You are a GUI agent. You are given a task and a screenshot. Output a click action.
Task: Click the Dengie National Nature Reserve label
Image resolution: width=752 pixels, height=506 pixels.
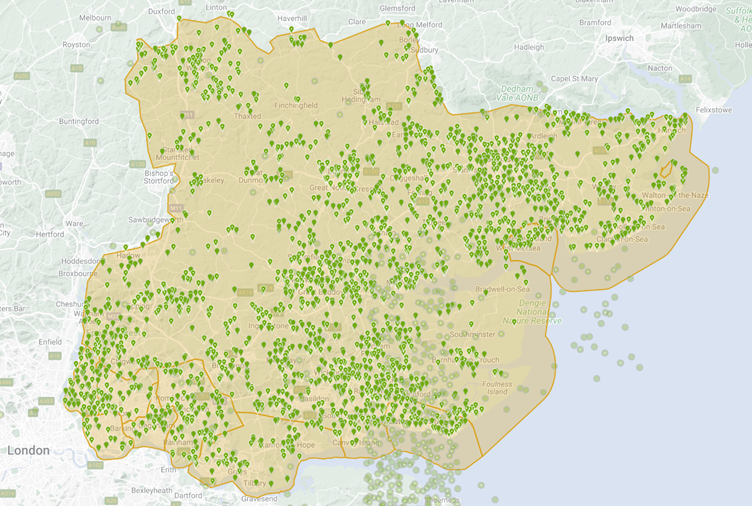click(x=532, y=312)
